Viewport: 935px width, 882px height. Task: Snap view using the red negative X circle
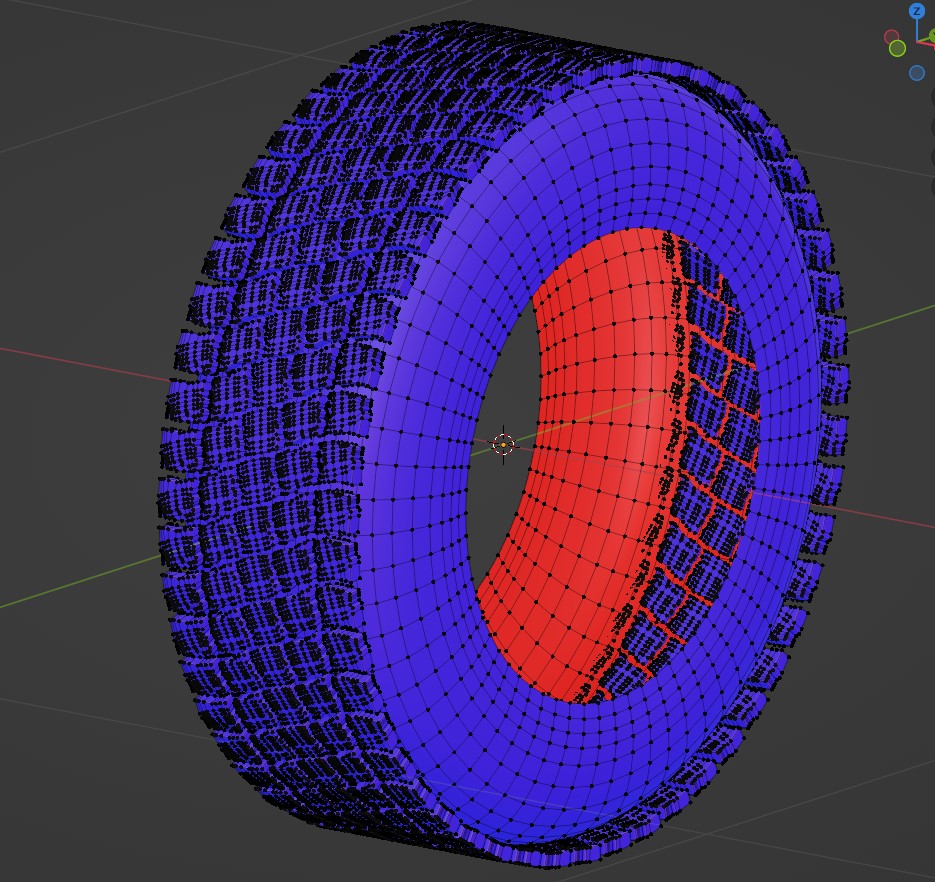click(x=892, y=38)
